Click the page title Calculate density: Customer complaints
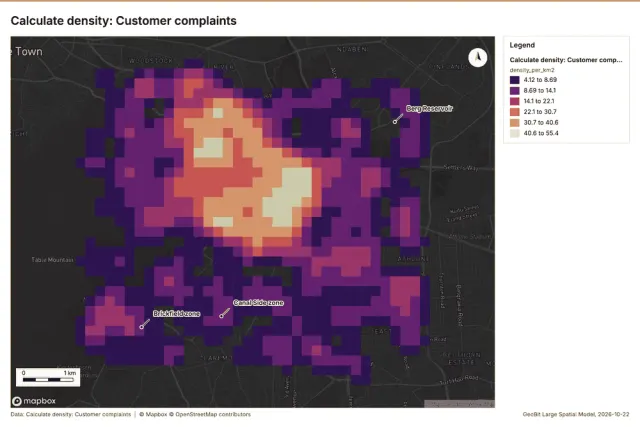 point(124,21)
